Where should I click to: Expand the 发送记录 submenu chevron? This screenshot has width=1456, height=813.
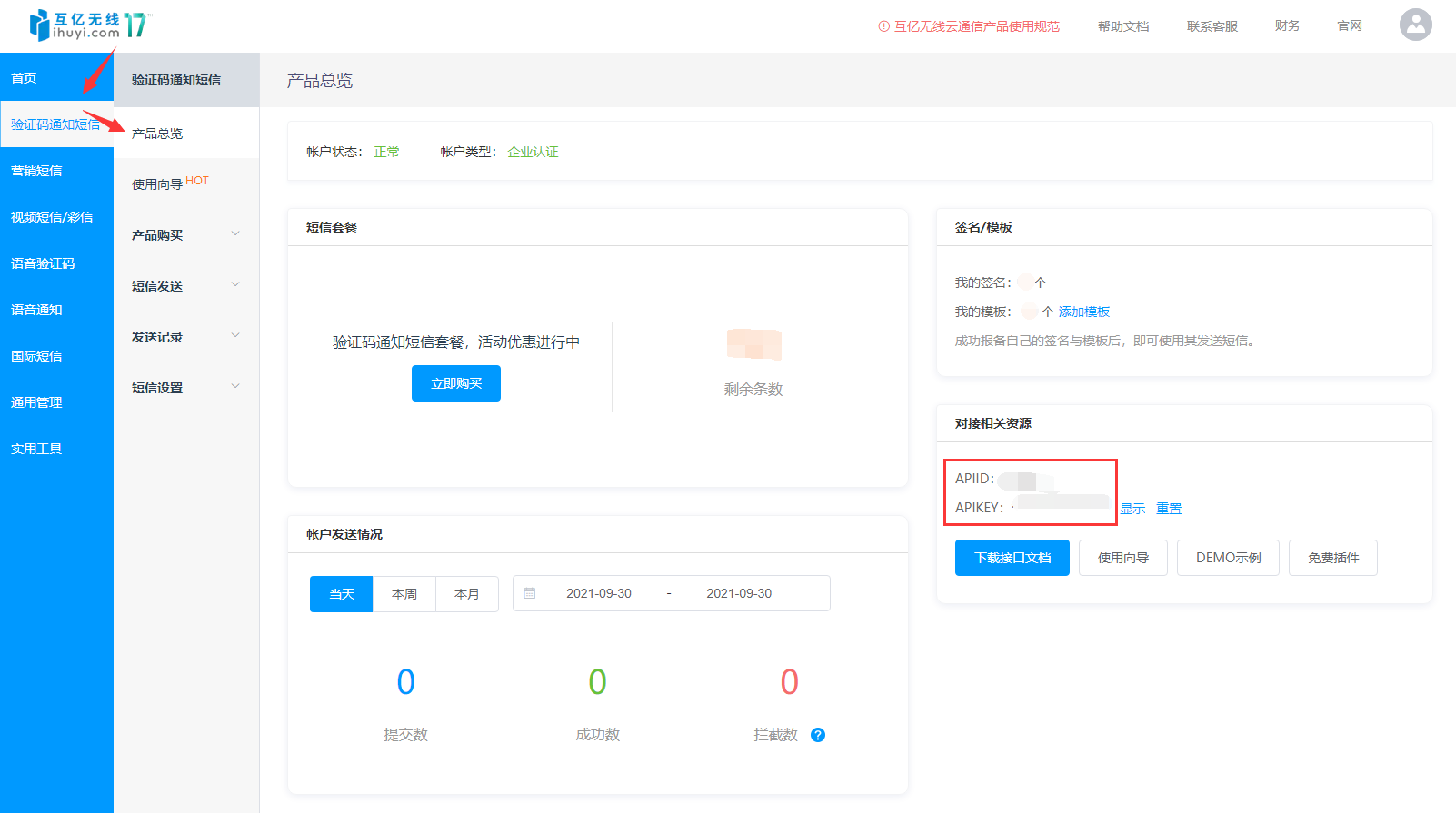coord(235,336)
